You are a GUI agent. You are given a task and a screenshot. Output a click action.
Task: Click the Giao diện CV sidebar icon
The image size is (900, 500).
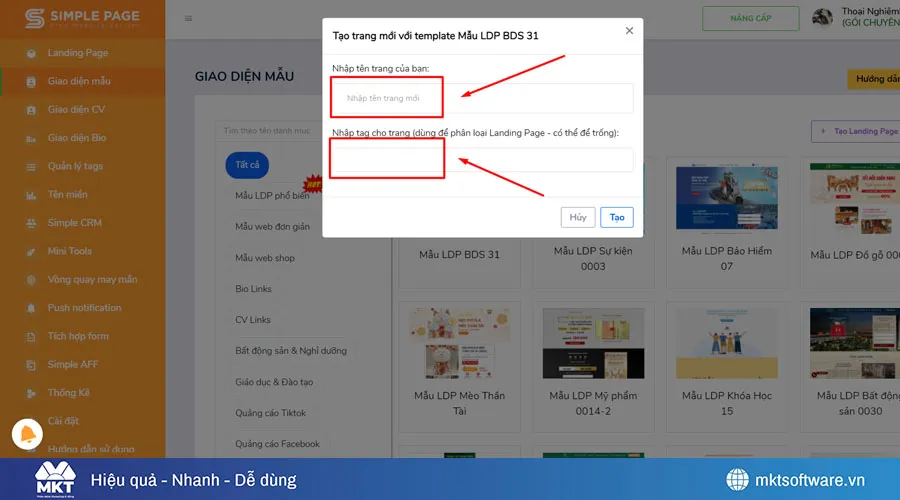pyautogui.click(x=30, y=110)
